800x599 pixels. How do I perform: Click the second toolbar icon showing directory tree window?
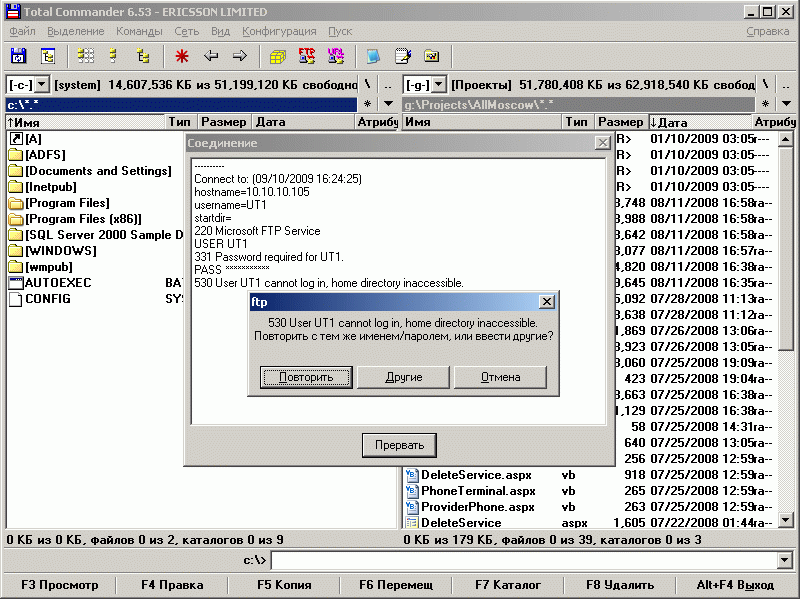tap(48, 56)
